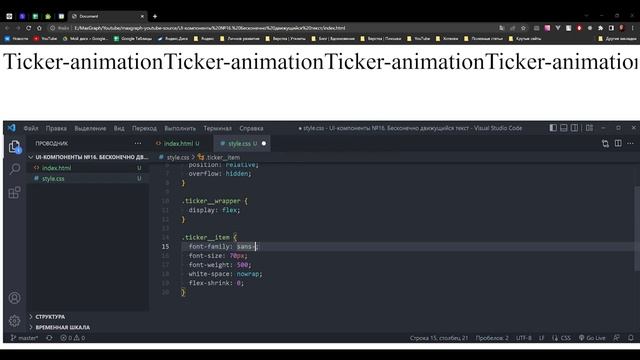Image resolution: width=640 pixels, height=360 pixels.
Task: Click the display: flex line
Action: pyautogui.click(x=214, y=210)
